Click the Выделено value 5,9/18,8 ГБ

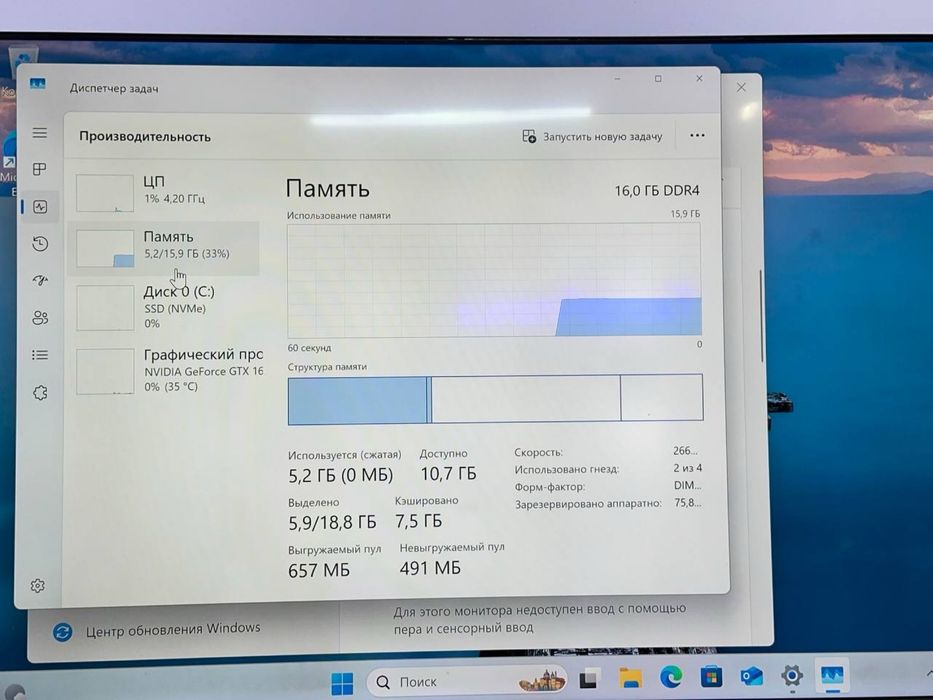pos(332,523)
